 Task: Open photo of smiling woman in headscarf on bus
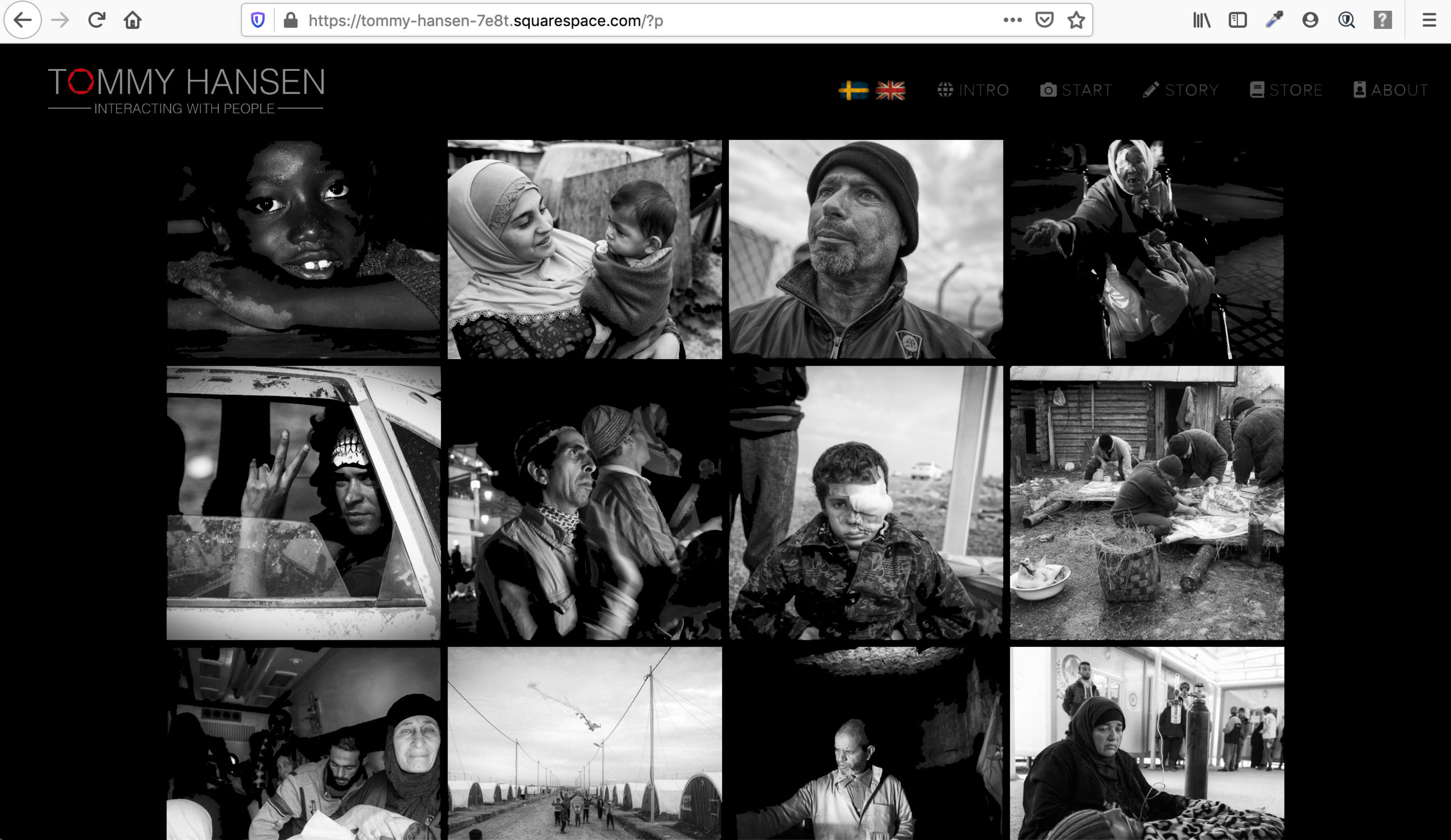[304, 743]
